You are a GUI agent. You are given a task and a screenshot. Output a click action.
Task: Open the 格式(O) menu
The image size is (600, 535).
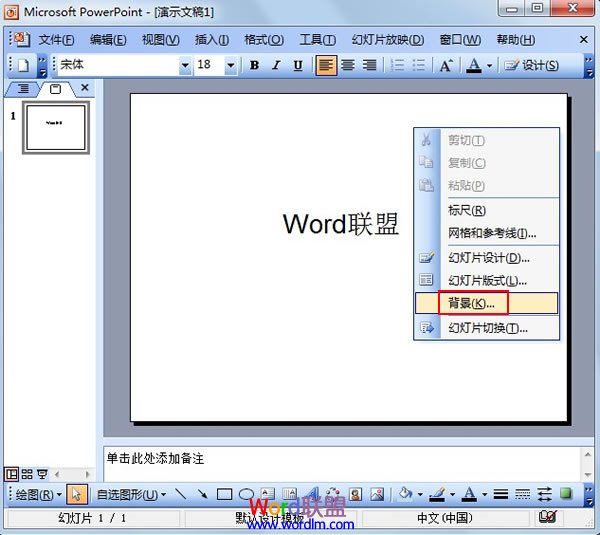point(264,40)
